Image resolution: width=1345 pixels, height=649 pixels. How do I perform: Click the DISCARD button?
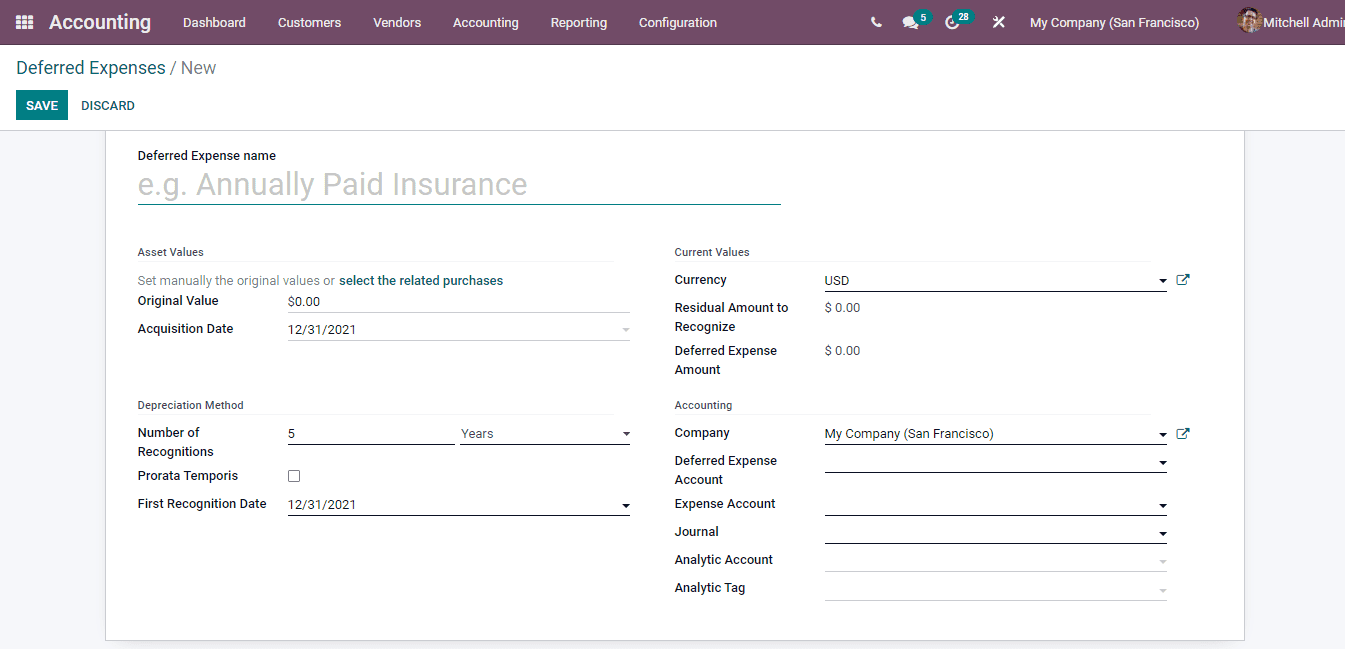click(107, 104)
